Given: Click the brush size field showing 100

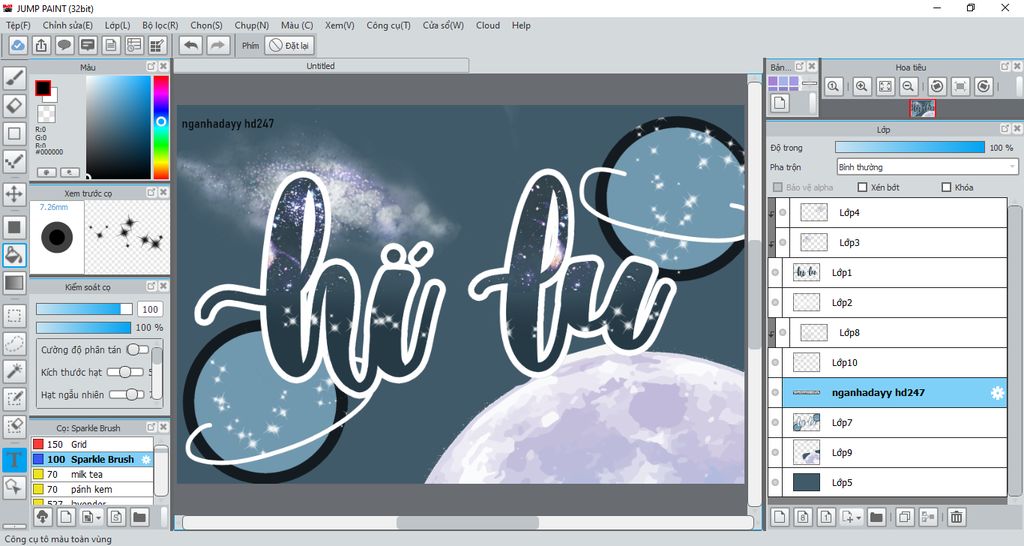Looking at the screenshot, I should (150, 309).
